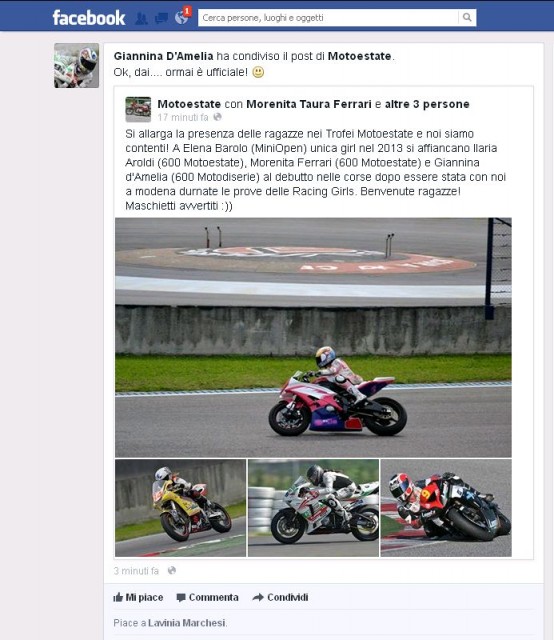Viewport: 554px width, 640px height.
Task: Show 'altre 3 persone' tagged list
Action: [x=427, y=104]
